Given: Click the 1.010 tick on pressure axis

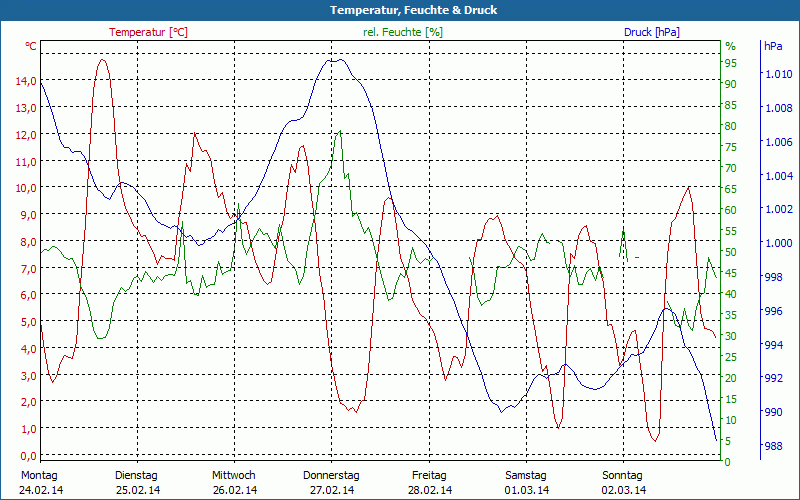Looking at the screenshot, I should [778, 74].
